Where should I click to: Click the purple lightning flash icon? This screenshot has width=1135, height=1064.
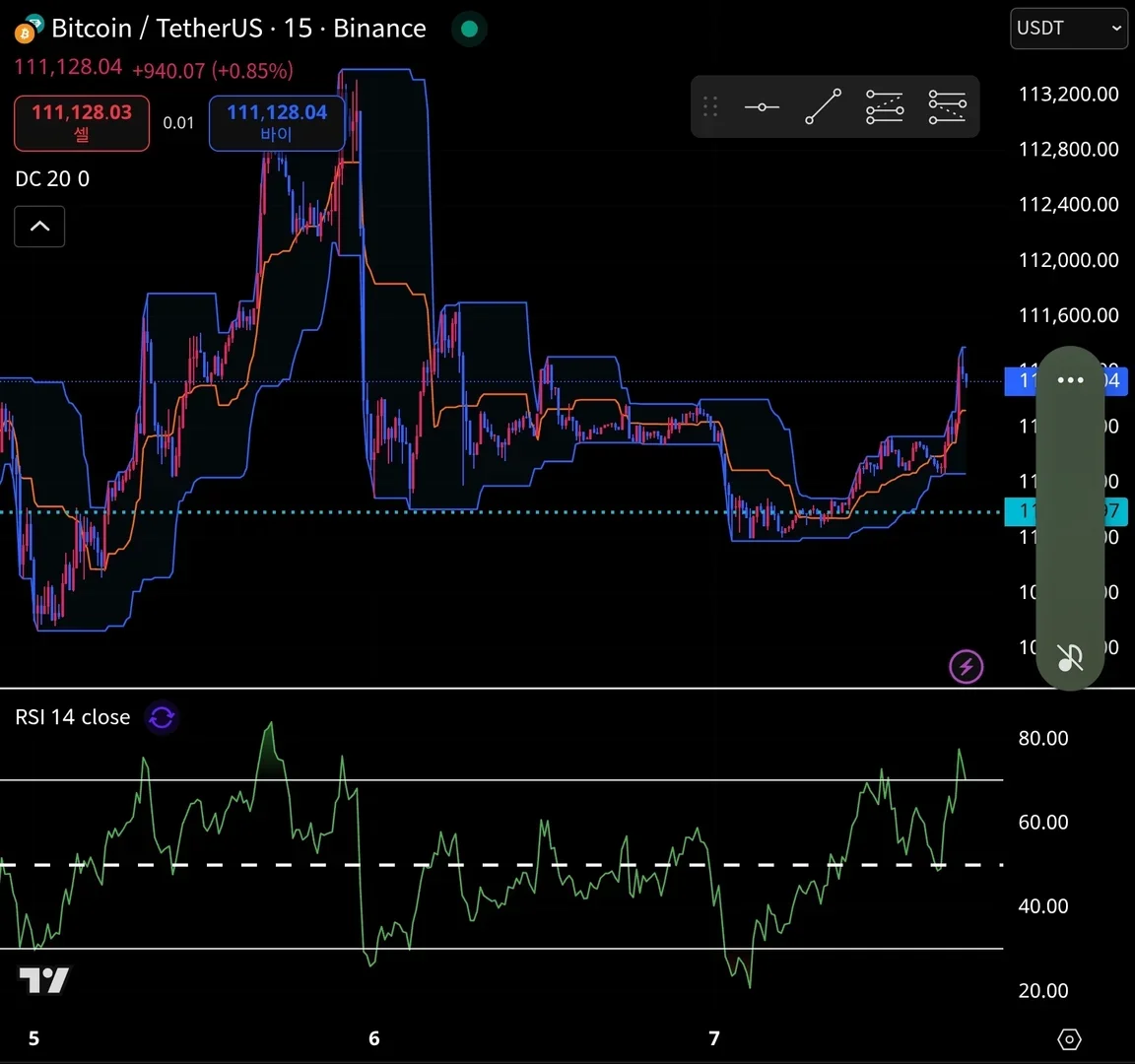(x=966, y=666)
